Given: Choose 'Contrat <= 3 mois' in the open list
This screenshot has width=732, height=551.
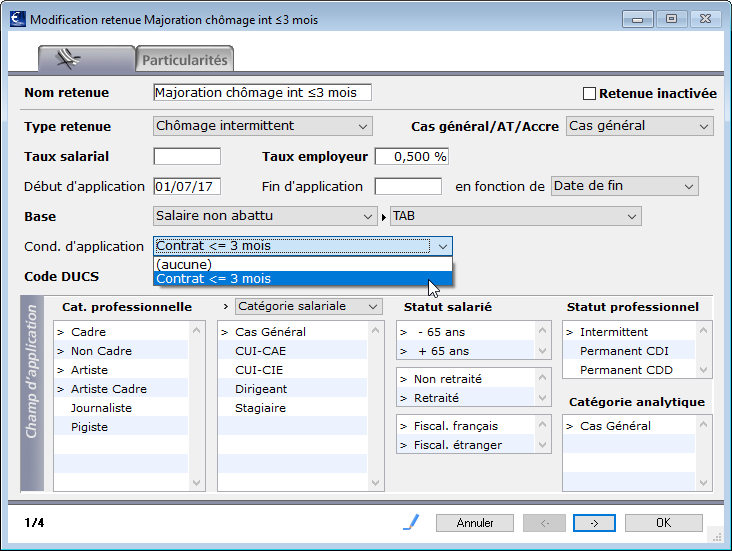Looking at the screenshot, I should (303, 279).
